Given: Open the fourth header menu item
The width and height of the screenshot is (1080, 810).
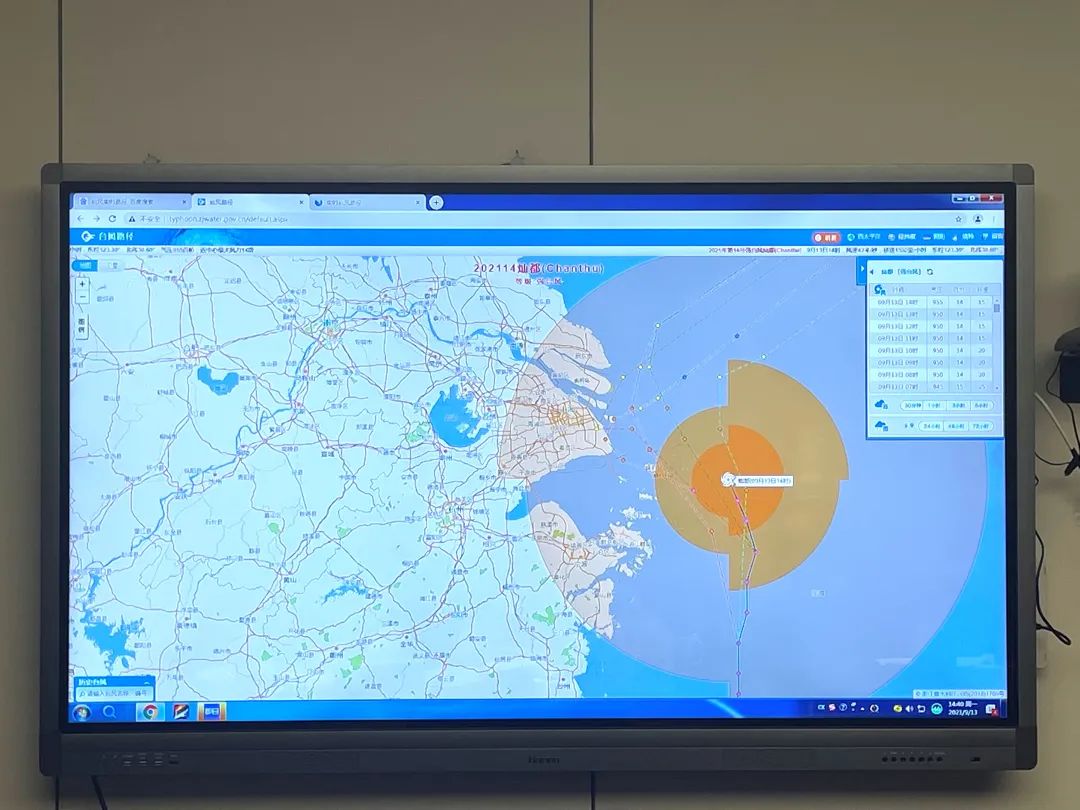Looking at the screenshot, I should pyautogui.click(x=935, y=237).
